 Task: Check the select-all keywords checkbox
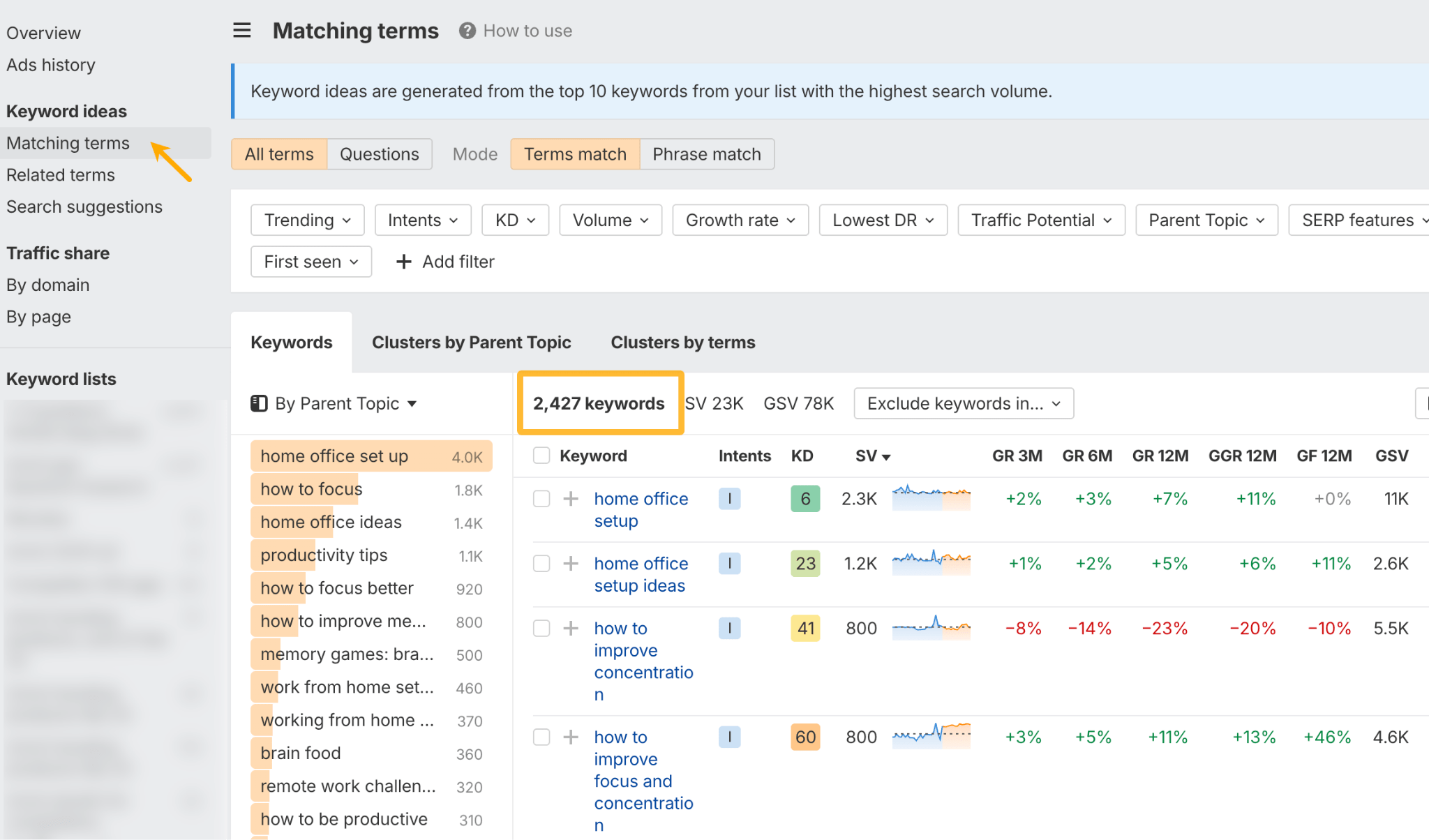[541, 455]
